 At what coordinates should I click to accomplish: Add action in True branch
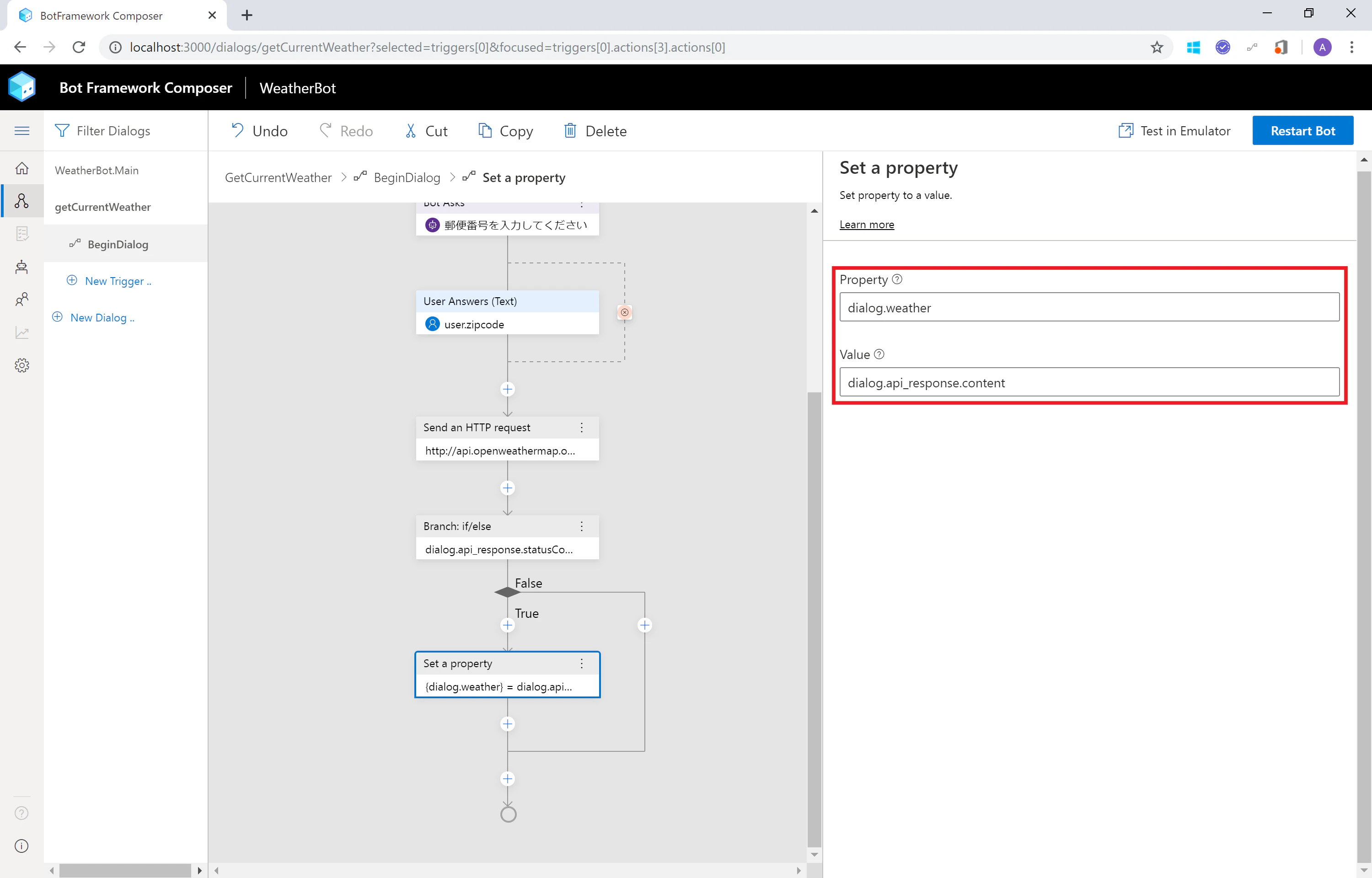[x=507, y=626]
